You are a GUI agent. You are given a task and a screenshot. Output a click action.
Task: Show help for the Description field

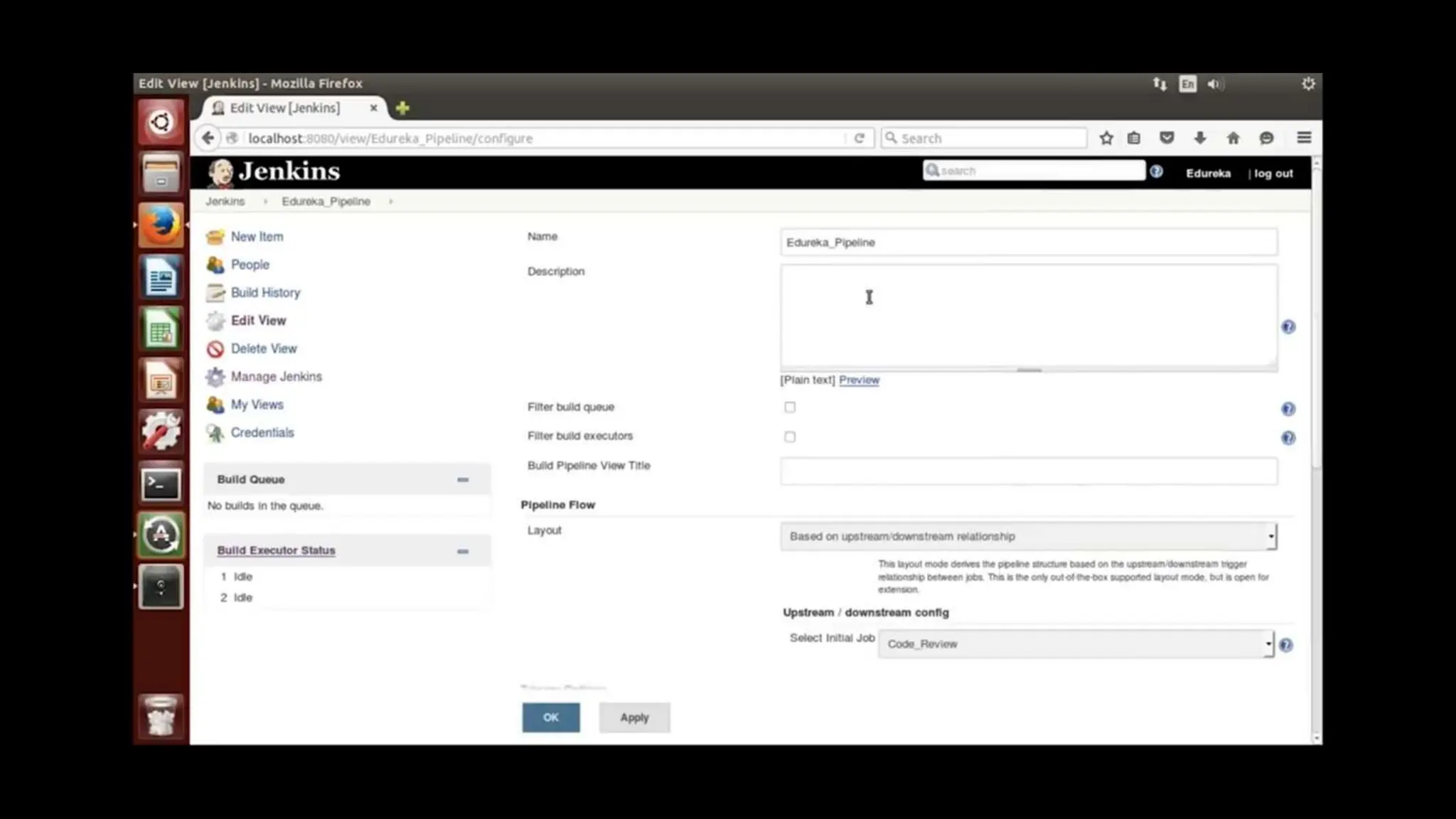(x=1288, y=327)
